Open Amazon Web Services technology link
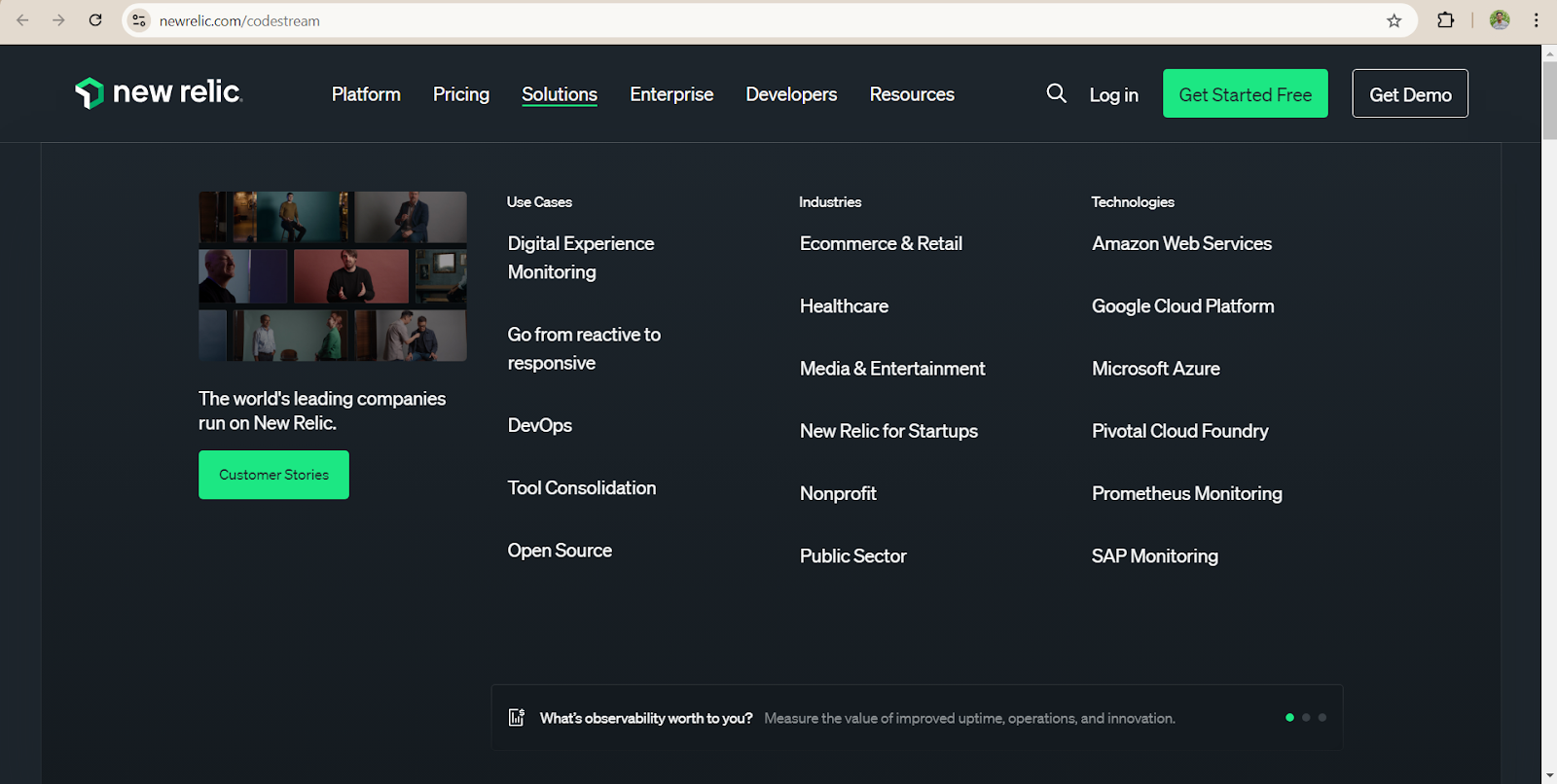Viewport: 1557px width, 784px height. [1181, 243]
